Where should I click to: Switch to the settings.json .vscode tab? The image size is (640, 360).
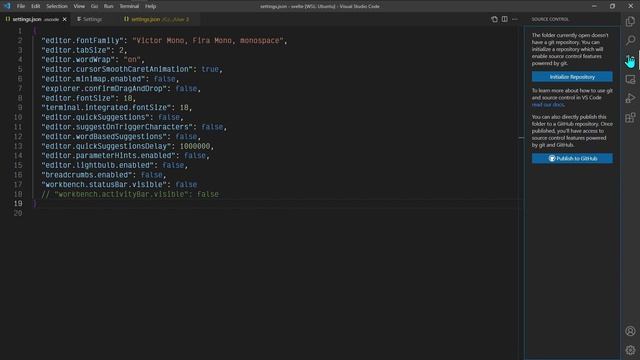tap(36, 19)
